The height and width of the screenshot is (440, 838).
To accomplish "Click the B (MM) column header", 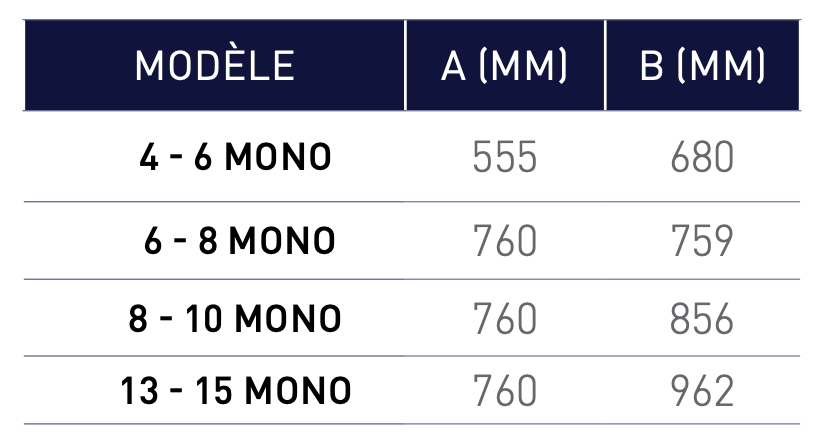I will click(702, 66).
